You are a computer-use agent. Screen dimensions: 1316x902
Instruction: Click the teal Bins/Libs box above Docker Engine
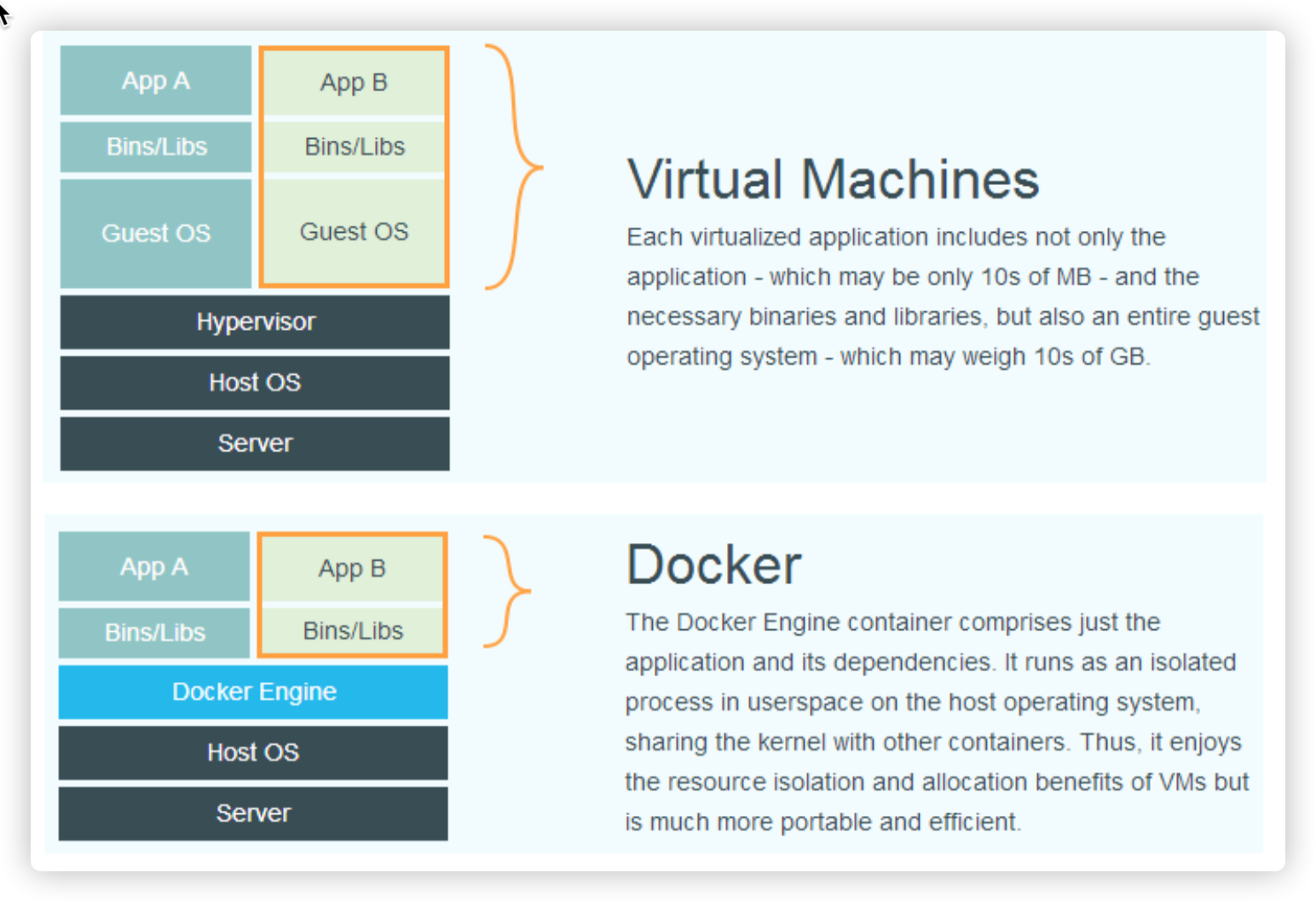(153, 633)
